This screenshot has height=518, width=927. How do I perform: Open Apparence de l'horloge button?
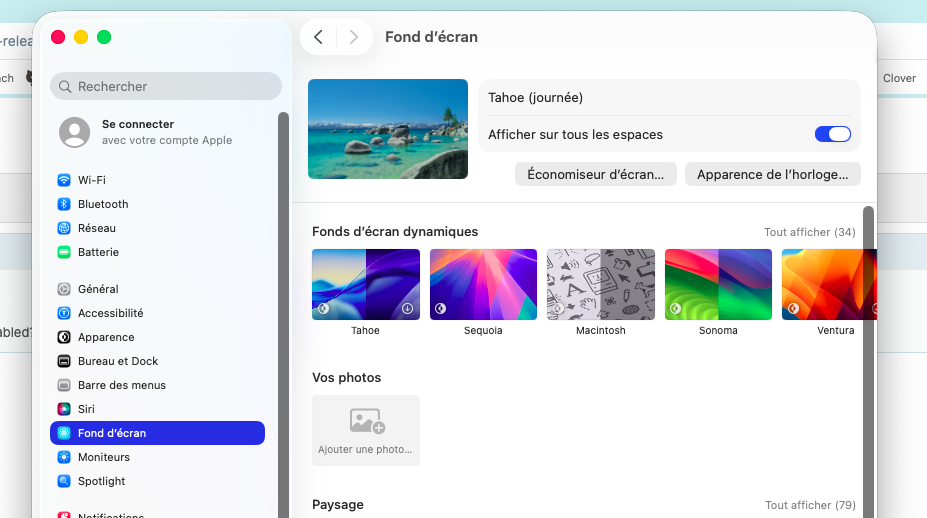(x=772, y=174)
